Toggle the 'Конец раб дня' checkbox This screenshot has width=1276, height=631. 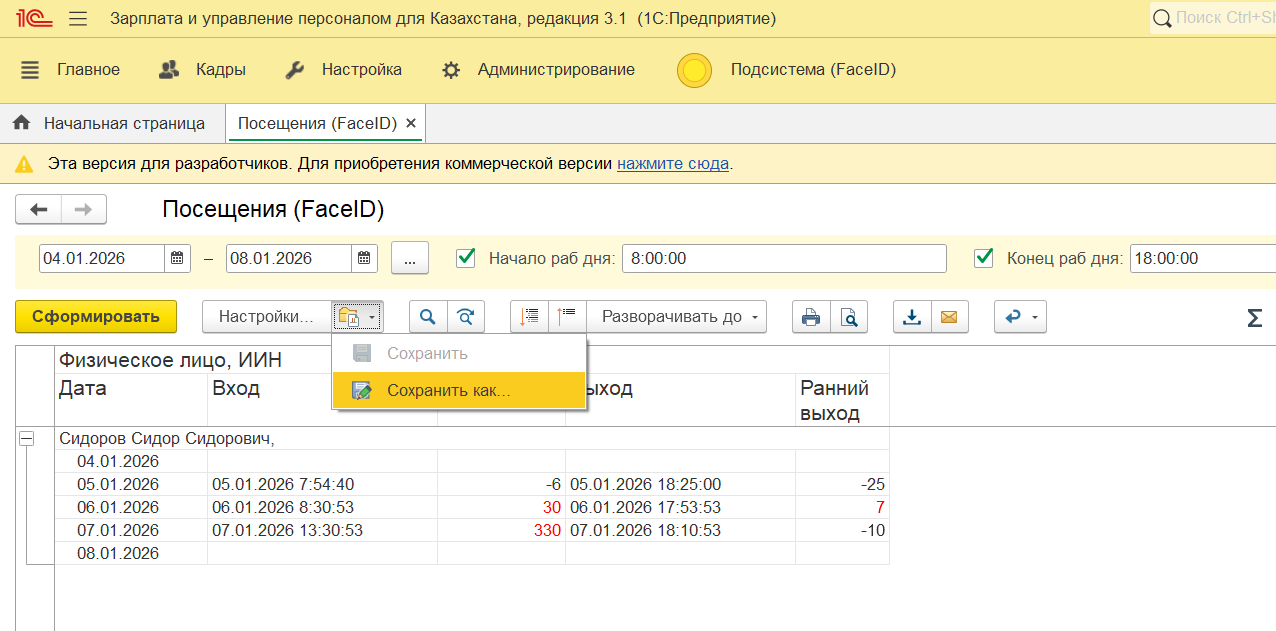[x=983, y=258]
